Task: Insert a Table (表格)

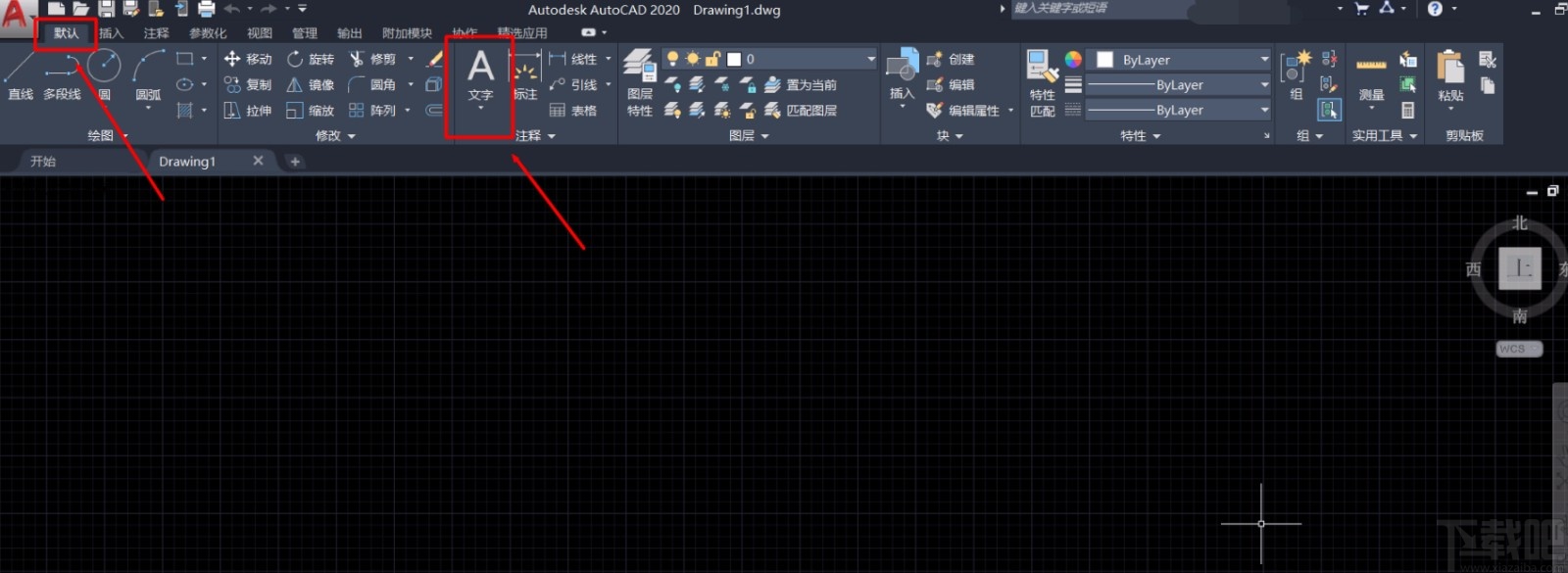Action: (574, 110)
